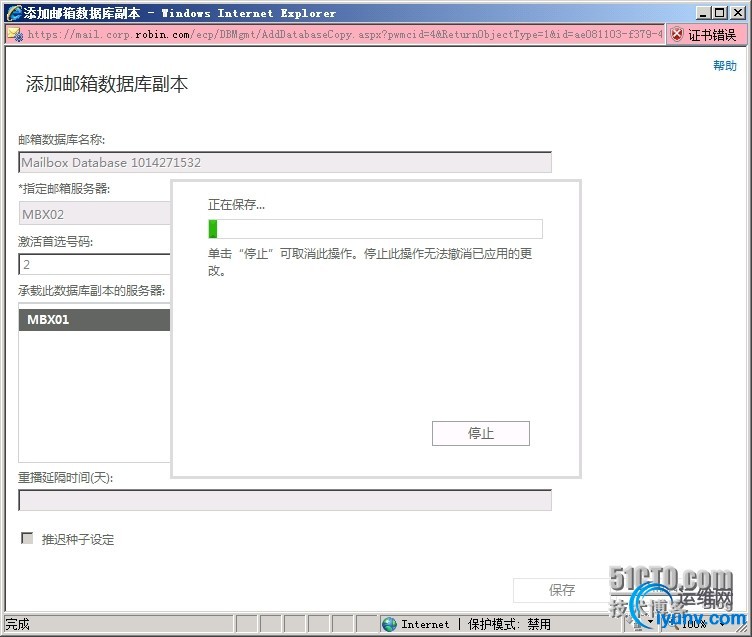
Task: Click the 重播延隔时间(天) input field
Action: click(285, 500)
